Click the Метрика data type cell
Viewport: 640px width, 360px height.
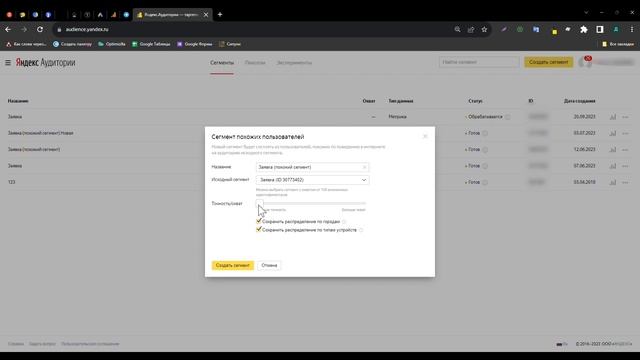pyautogui.click(x=398, y=117)
